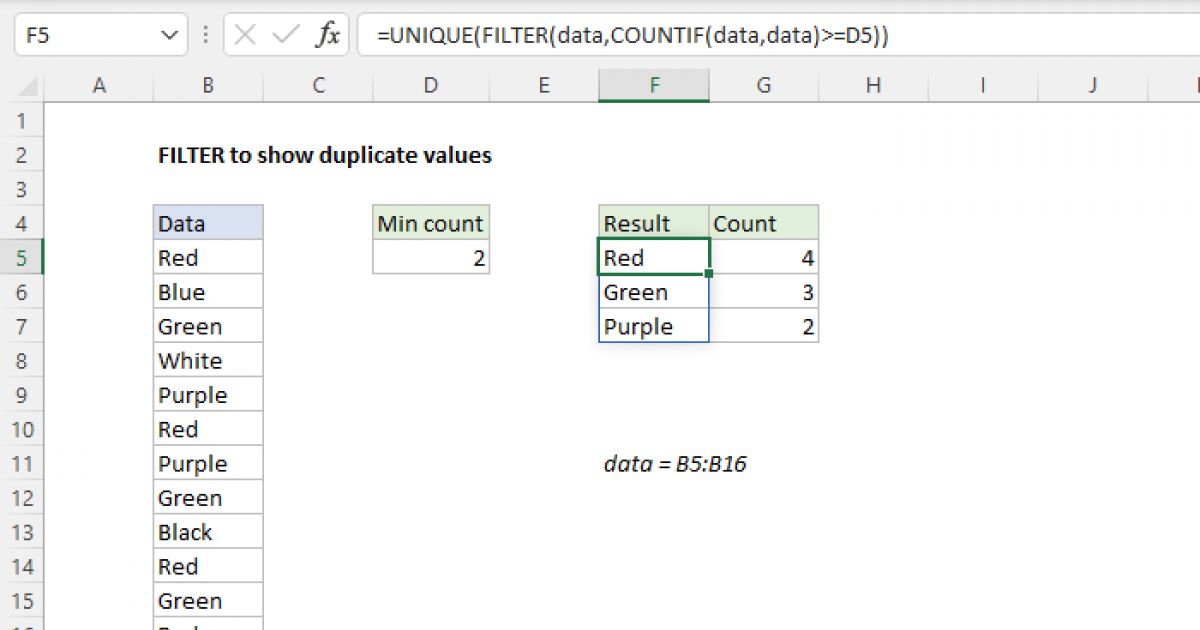Click the Data header cell
The height and width of the screenshot is (630, 1200).
tap(207, 223)
